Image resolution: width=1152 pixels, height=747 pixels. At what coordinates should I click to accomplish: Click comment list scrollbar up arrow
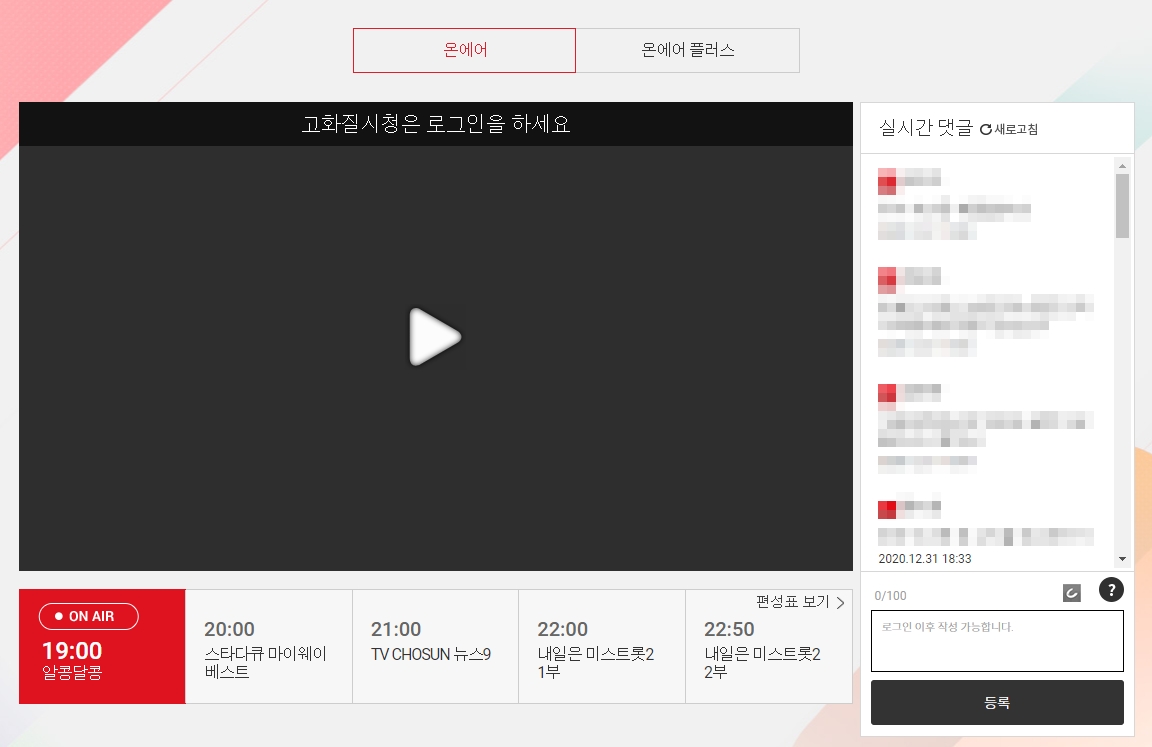pos(1122,166)
